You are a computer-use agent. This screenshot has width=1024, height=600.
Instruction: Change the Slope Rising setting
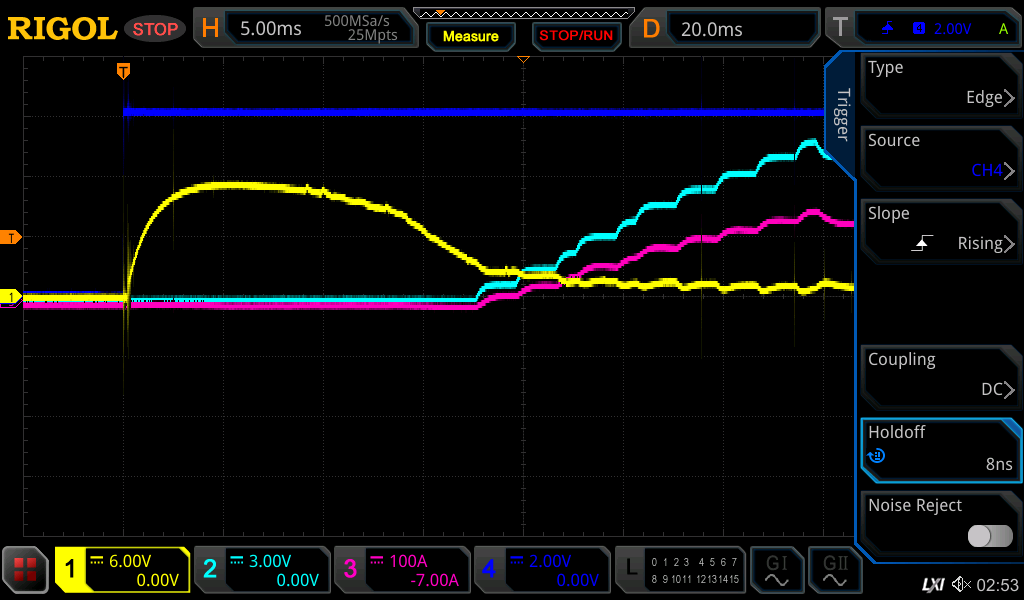pos(940,230)
